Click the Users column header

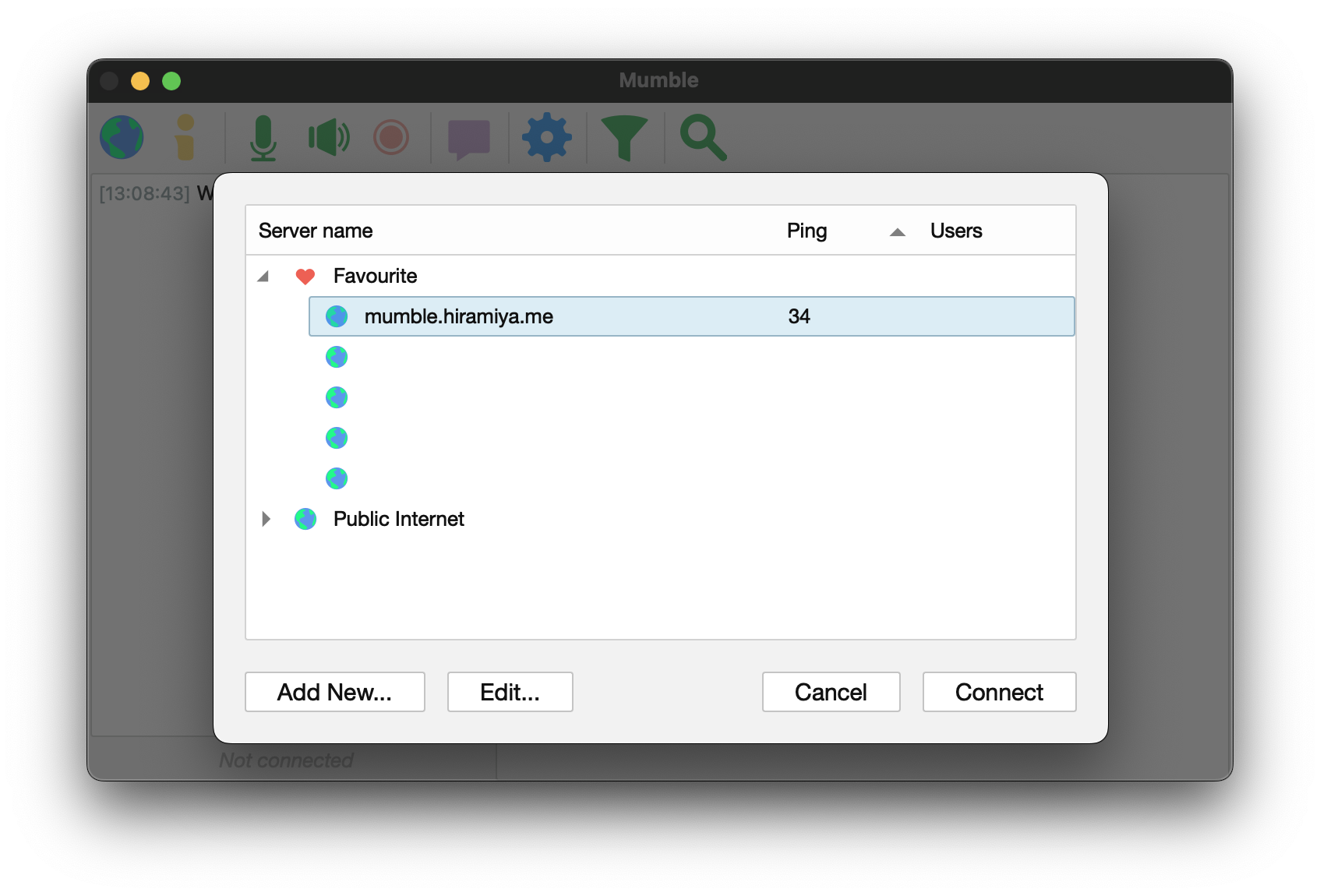(956, 231)
